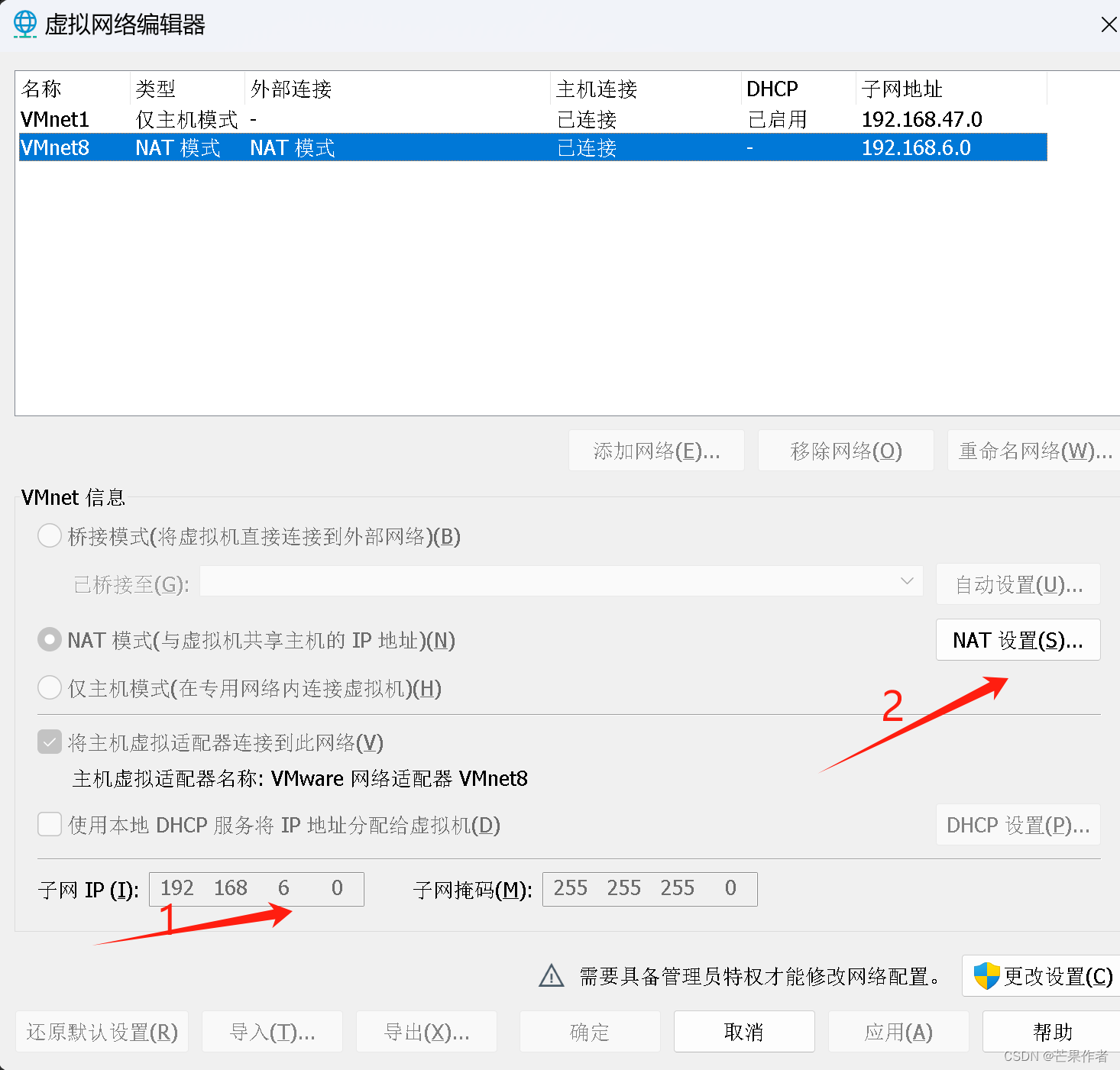Sort by 子网地址 column header
This screenshot has height=1070, width=1120.
[951, 89]
